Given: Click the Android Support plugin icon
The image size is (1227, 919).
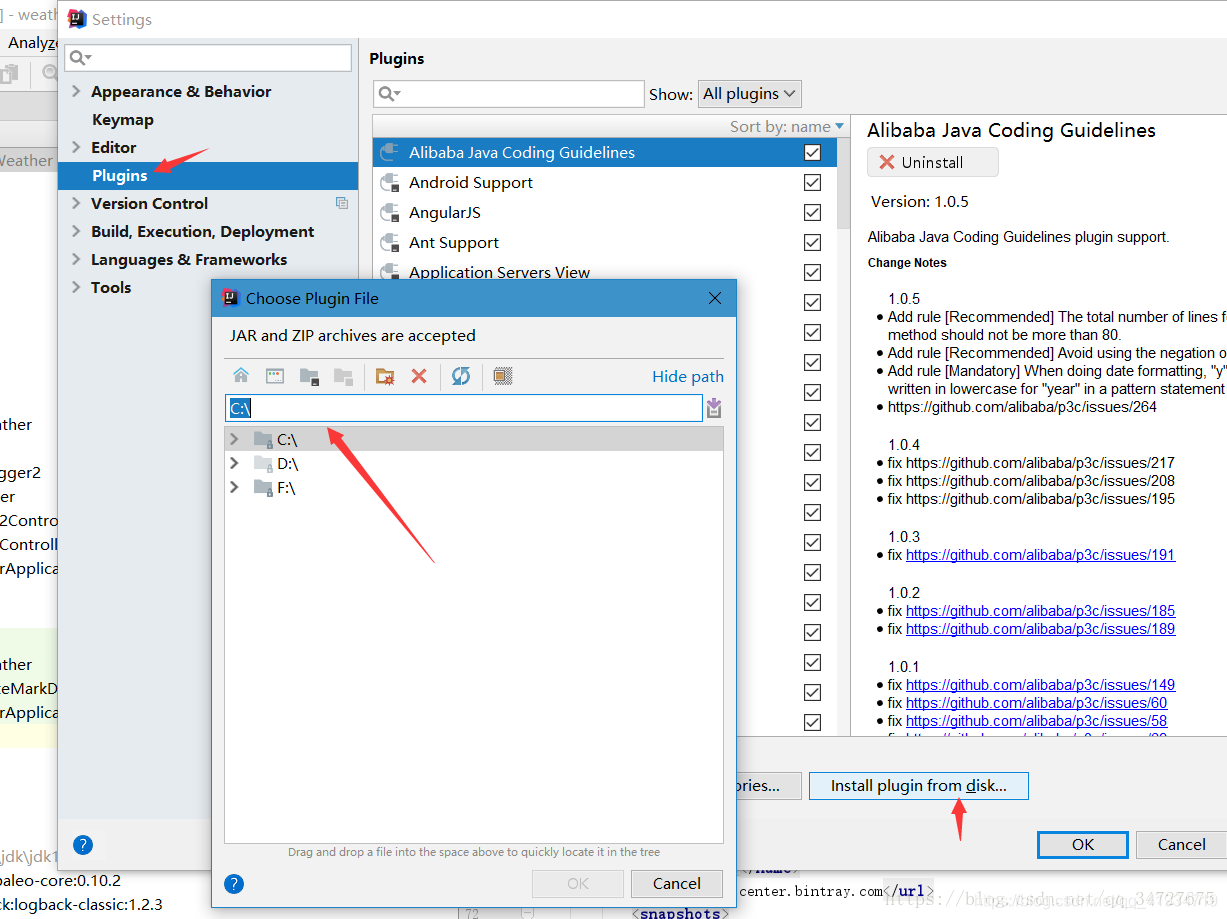Looking at the screenshot, I should click(390, 183).
